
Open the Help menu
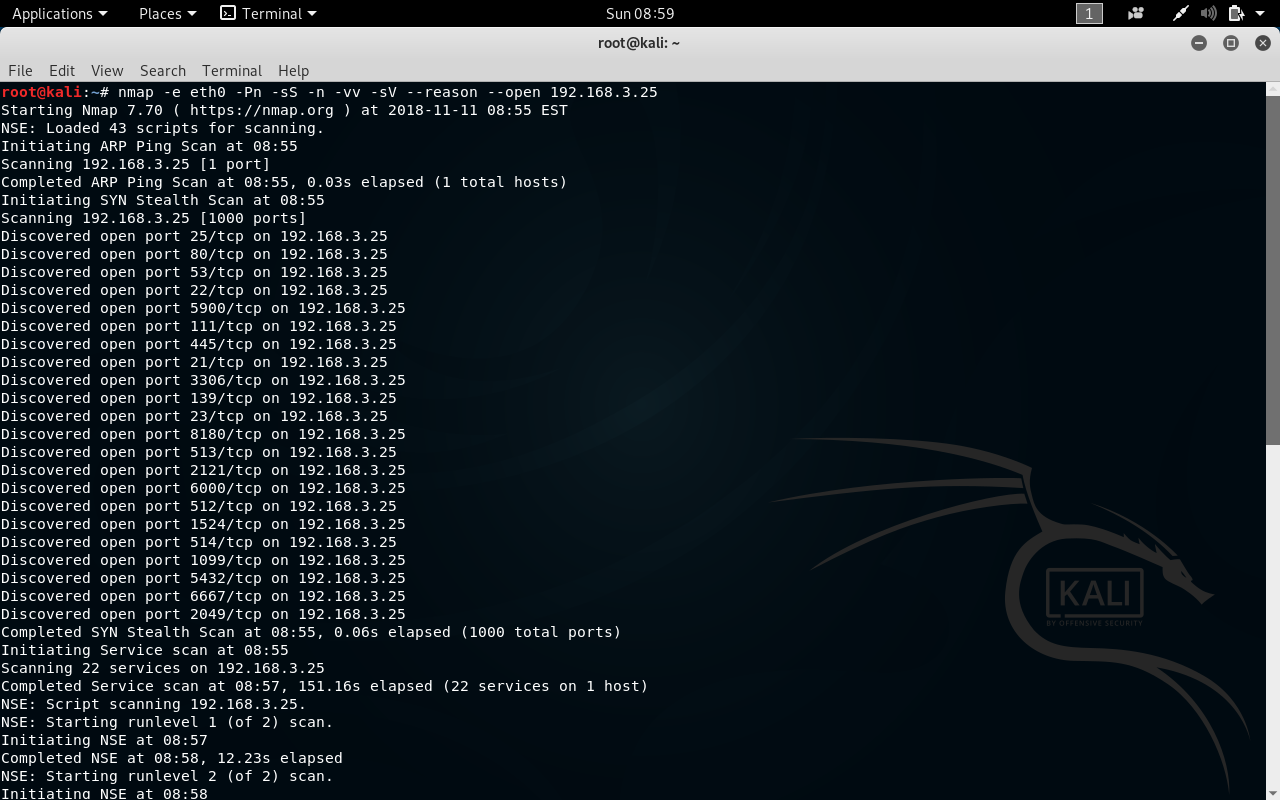pos(293,70)
